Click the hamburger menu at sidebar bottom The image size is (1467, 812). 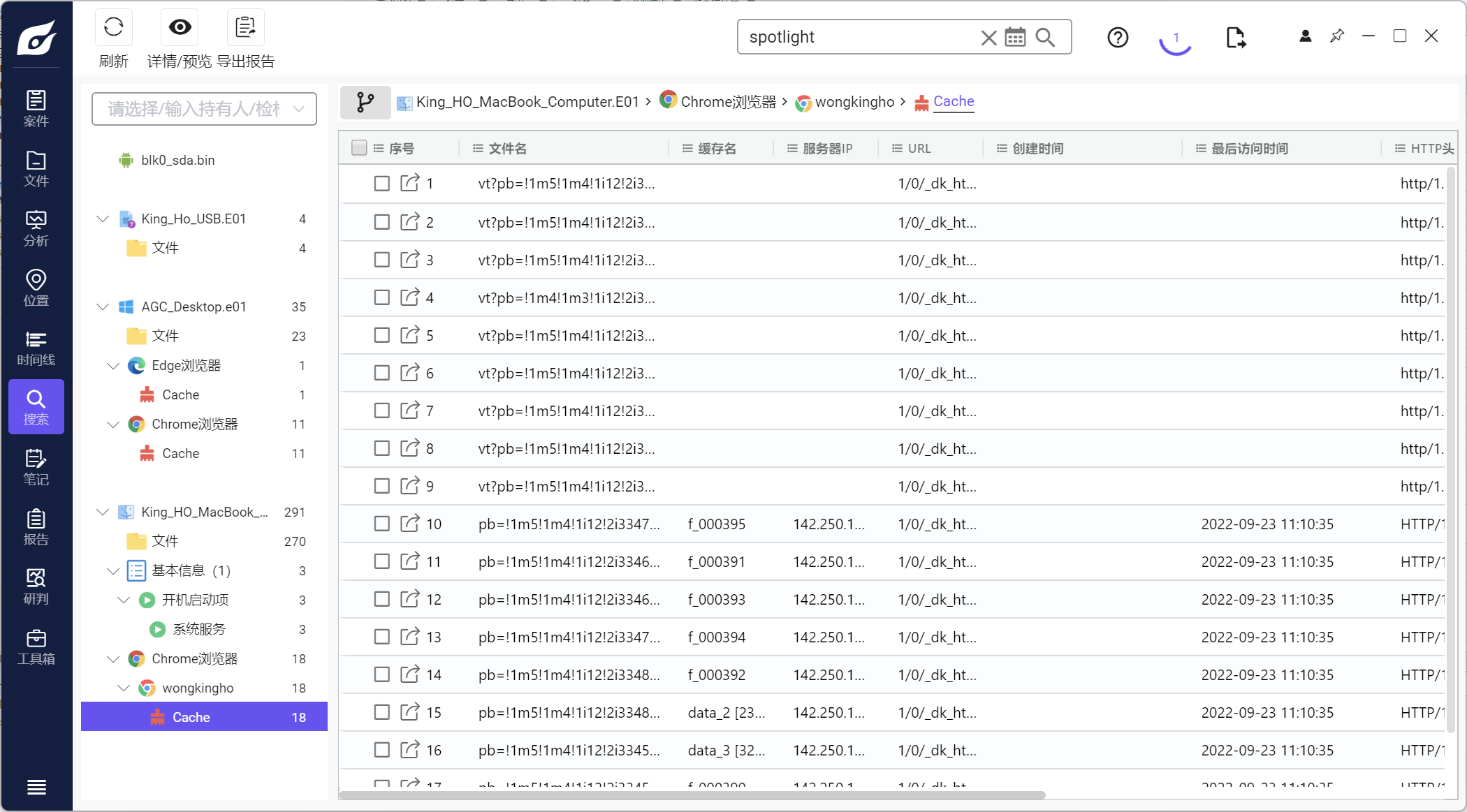tap(36, 787)
